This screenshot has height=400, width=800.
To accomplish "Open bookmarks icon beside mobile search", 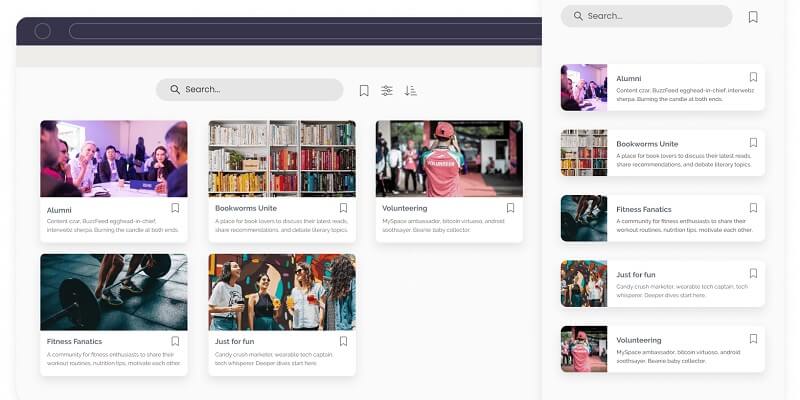I will coord(753,17).
